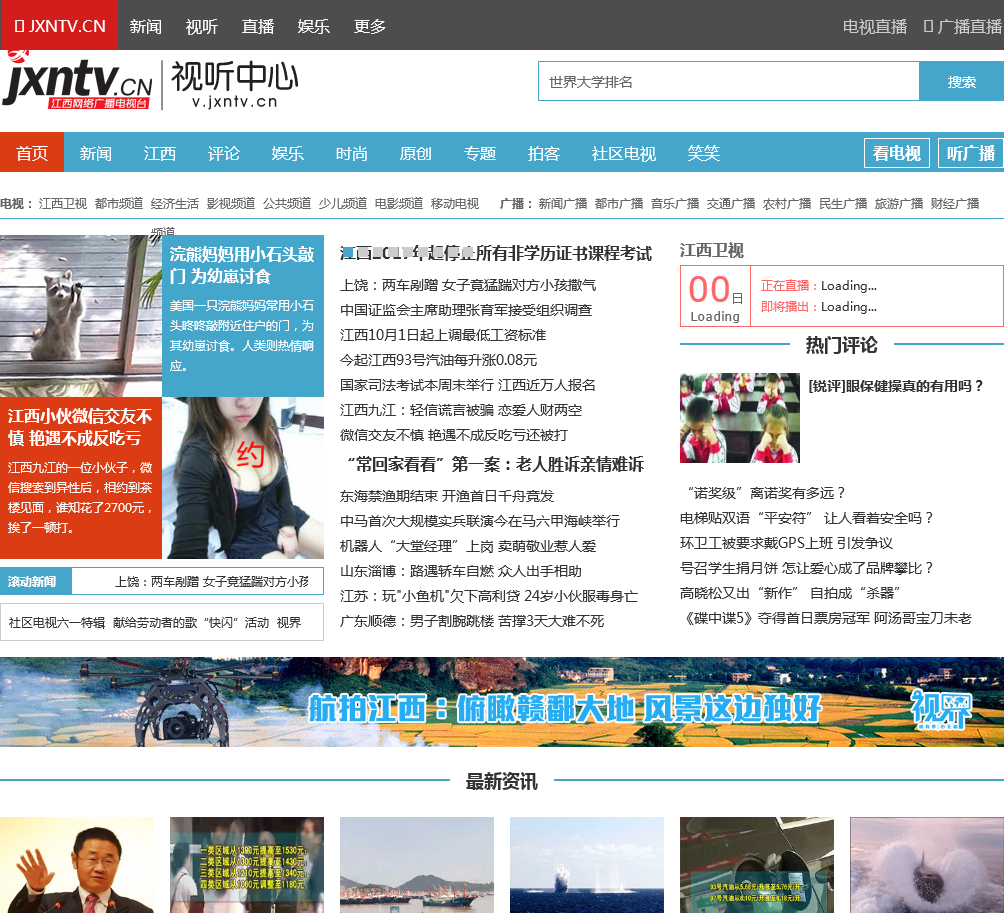The height and width of the screenshot is (913, 1004).
Task: Open the 少儿频道 channel link
Action: tap(343, 204)
